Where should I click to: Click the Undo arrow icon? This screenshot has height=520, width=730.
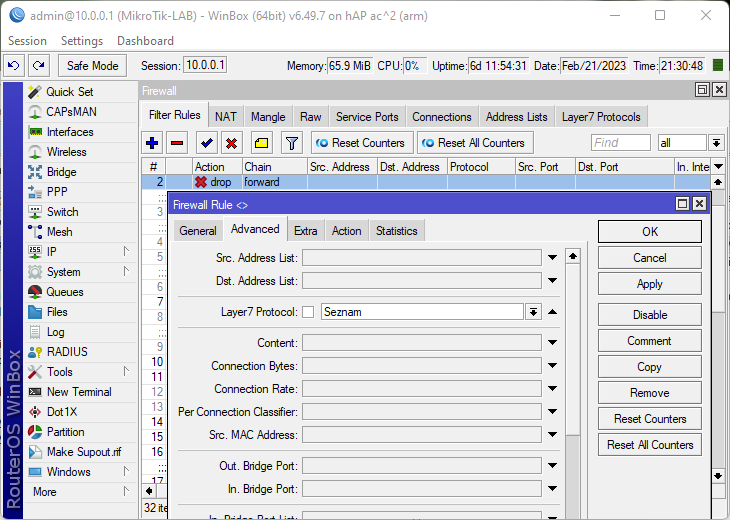pyautogui.click(x=14, y=66)
